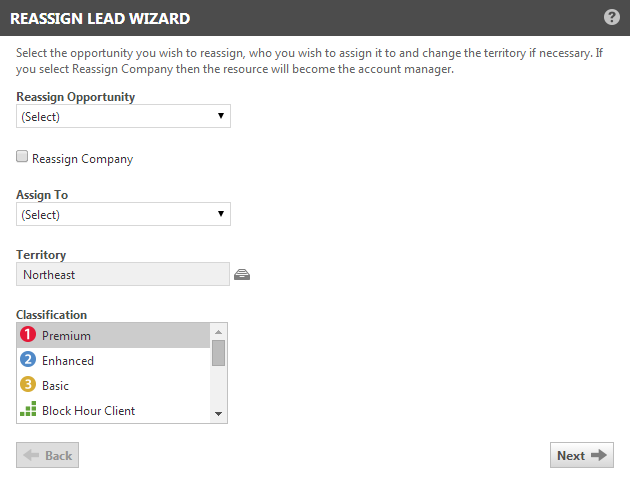630x480 pixels.
Task: Click the yellow Basic classification icon
Action: (28, 385)
